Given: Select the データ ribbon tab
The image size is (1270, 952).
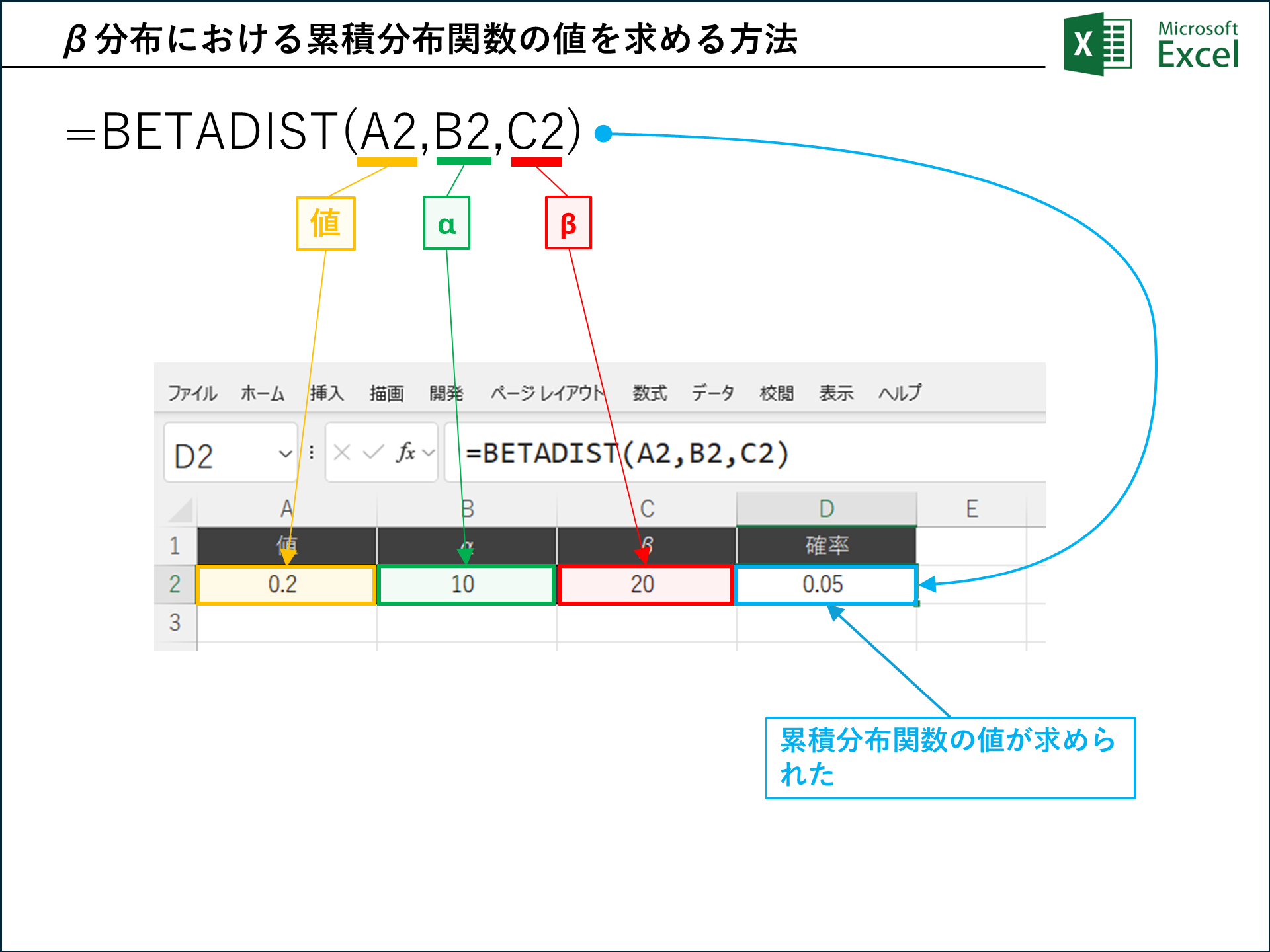Looking at the screenshot, I should point(713,392).
